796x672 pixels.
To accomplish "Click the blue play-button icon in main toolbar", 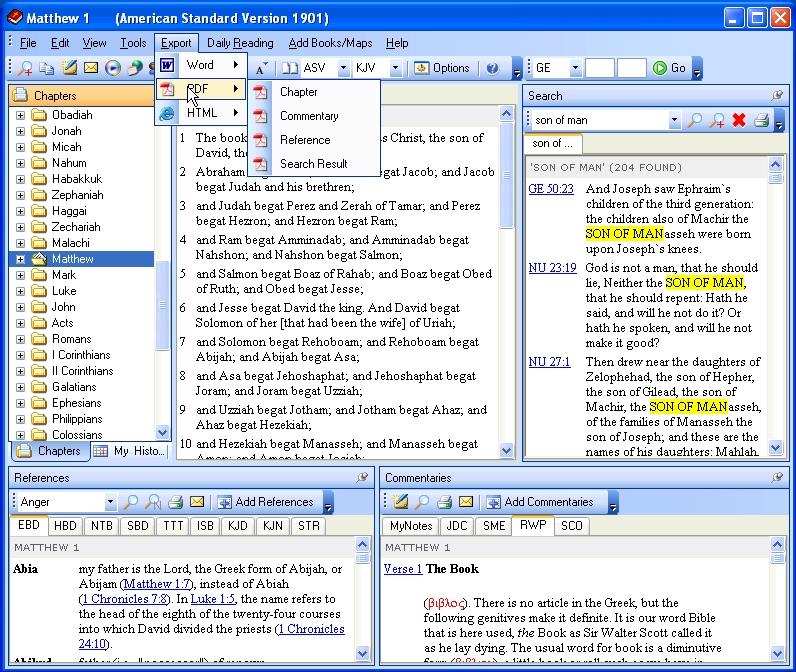I will [113, 68].
